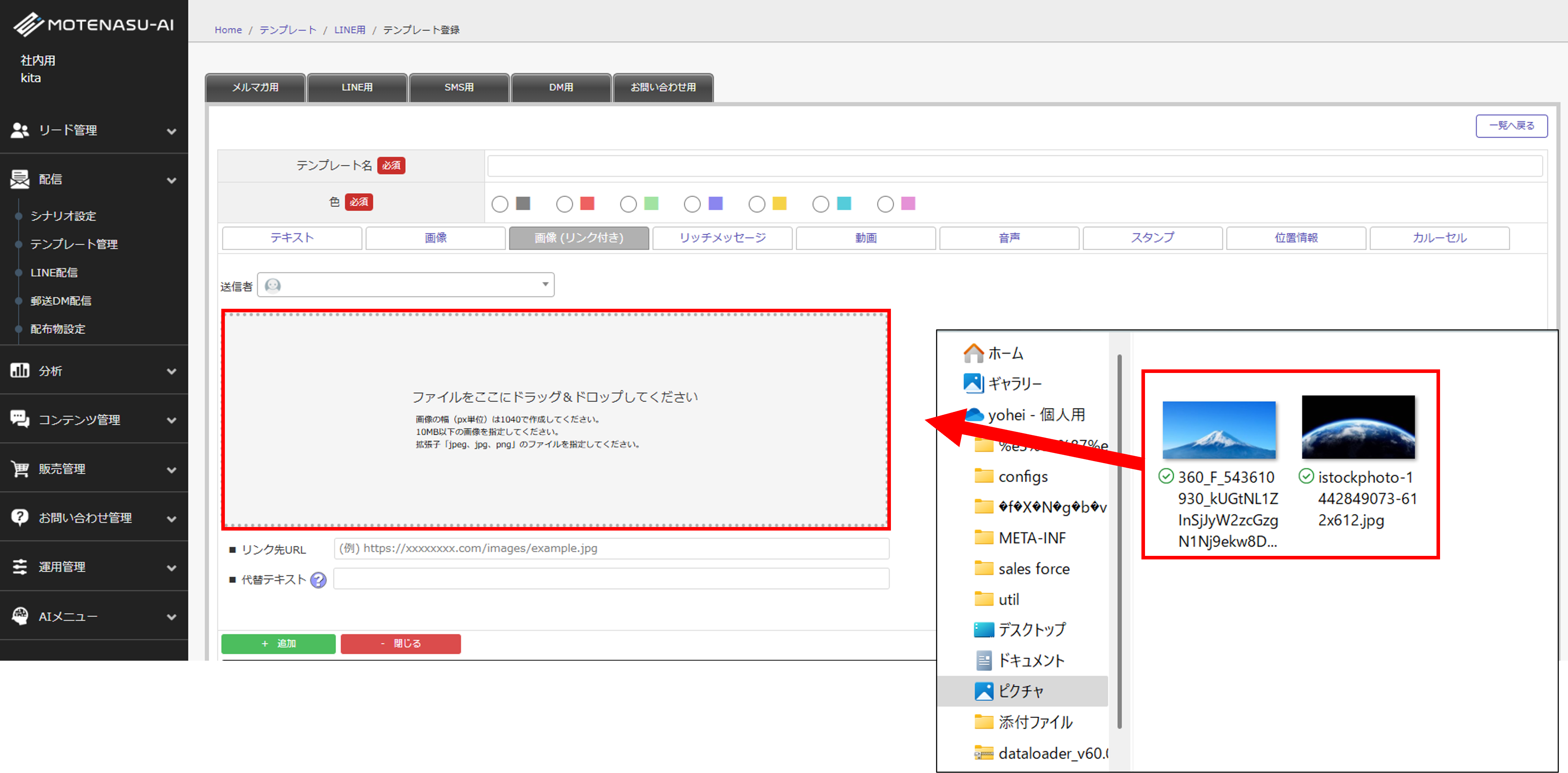Click the 分析 chart icon in sidebar
Image resolution: width=1568 pixels, height=773 pixels.
point(20,370)
